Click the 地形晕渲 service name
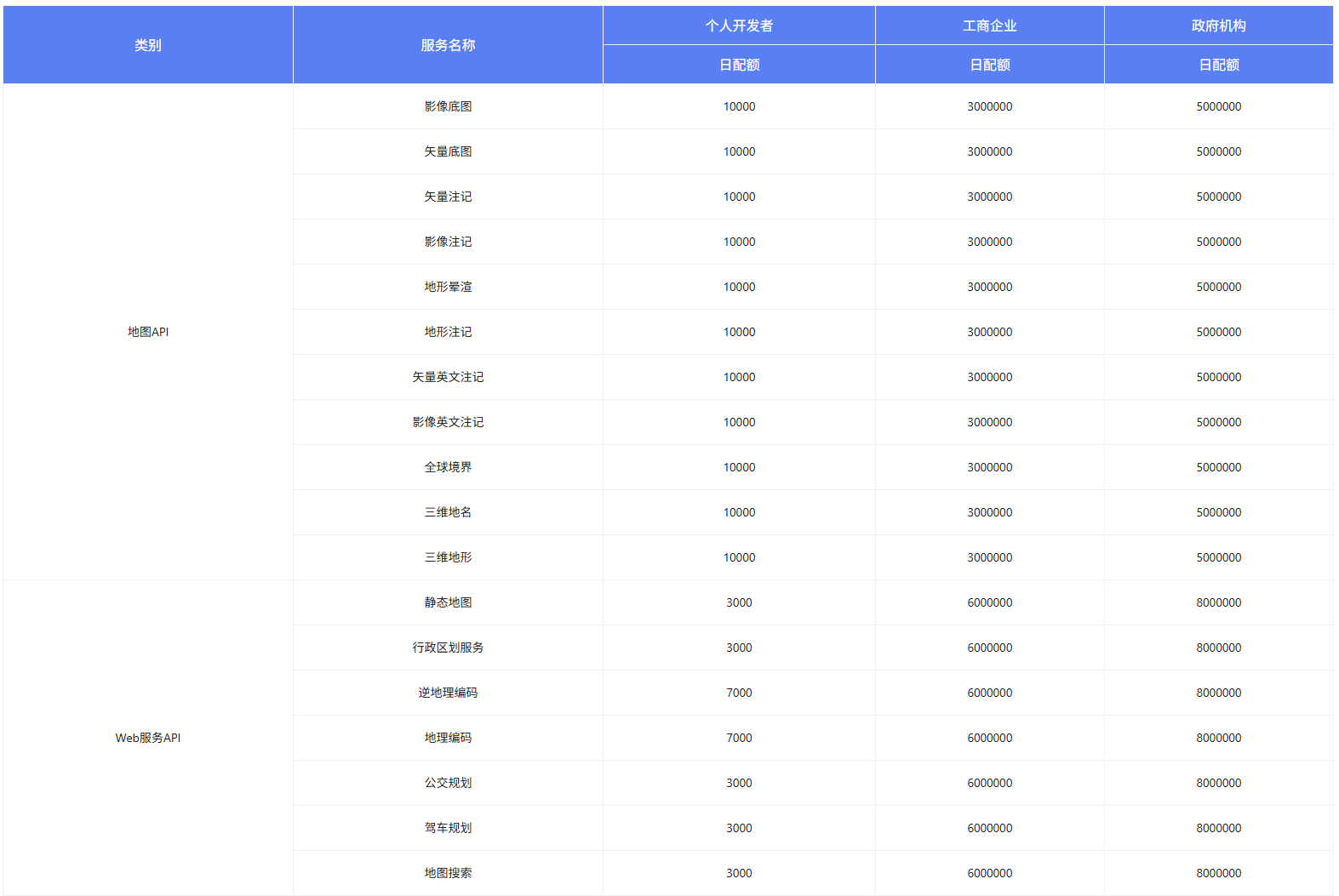Screen dimensions: 1339x896 coord(448,287)
